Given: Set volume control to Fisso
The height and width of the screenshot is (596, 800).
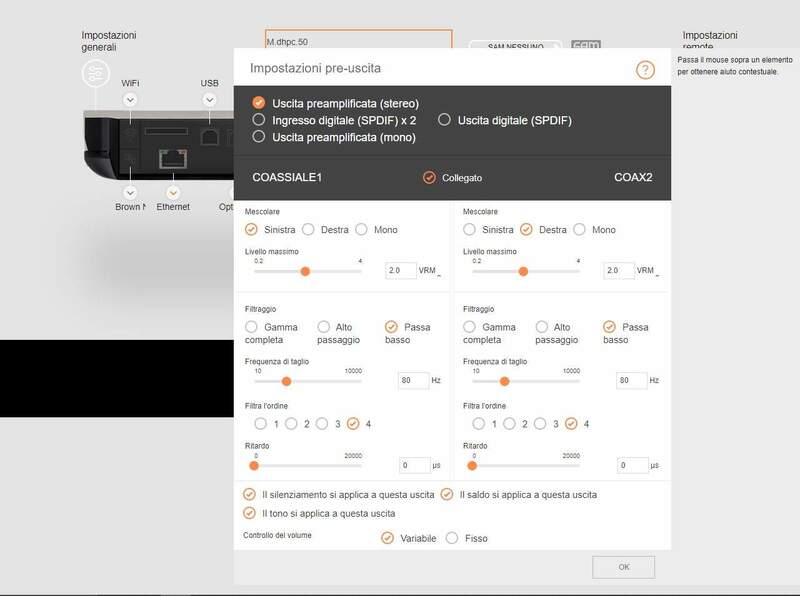Looking at the screenshot, I should point(452,538).
